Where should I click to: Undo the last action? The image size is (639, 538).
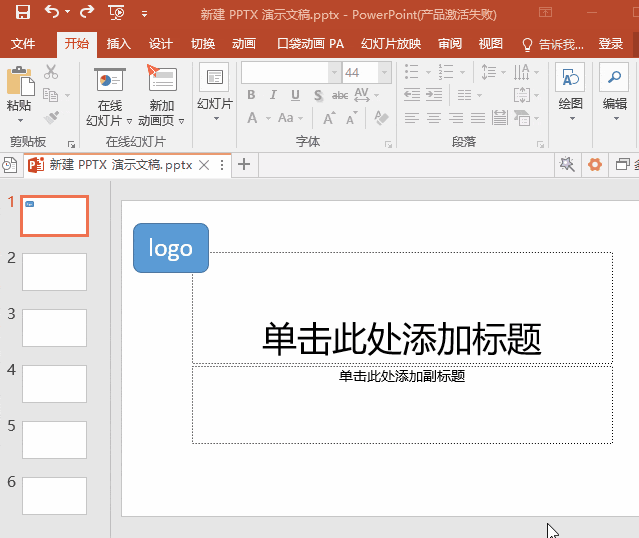(x=52, y=12)
